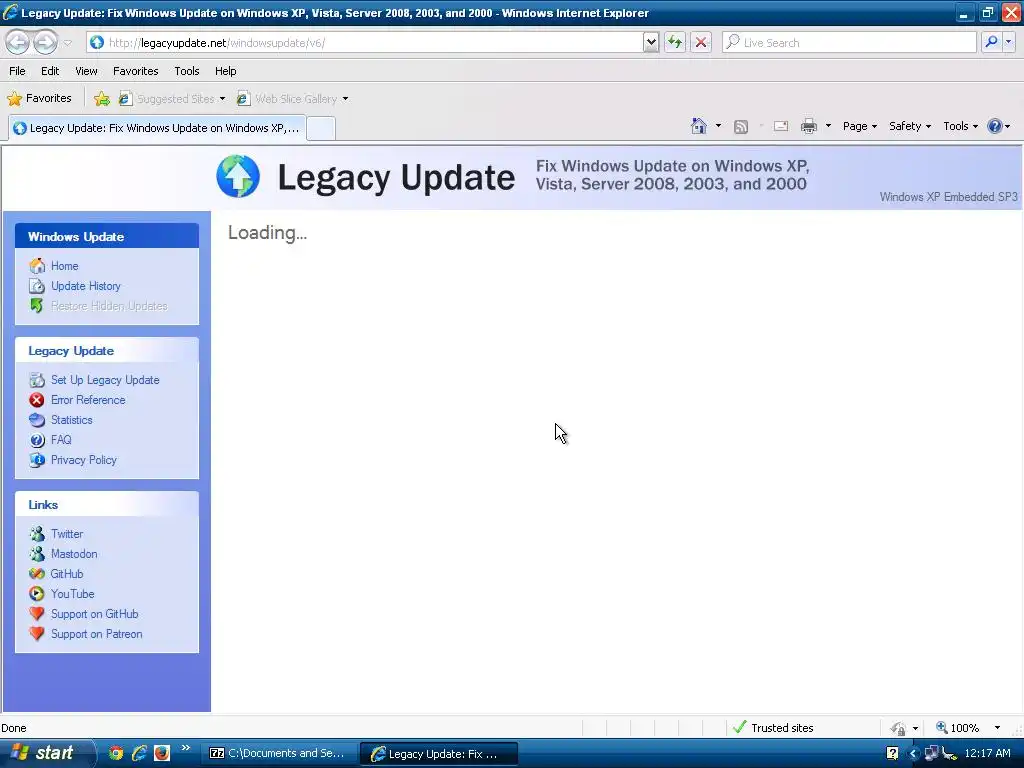Open the Help menu
The width and height of the screenshot is (1024, 768).
[x=225, y=71]
